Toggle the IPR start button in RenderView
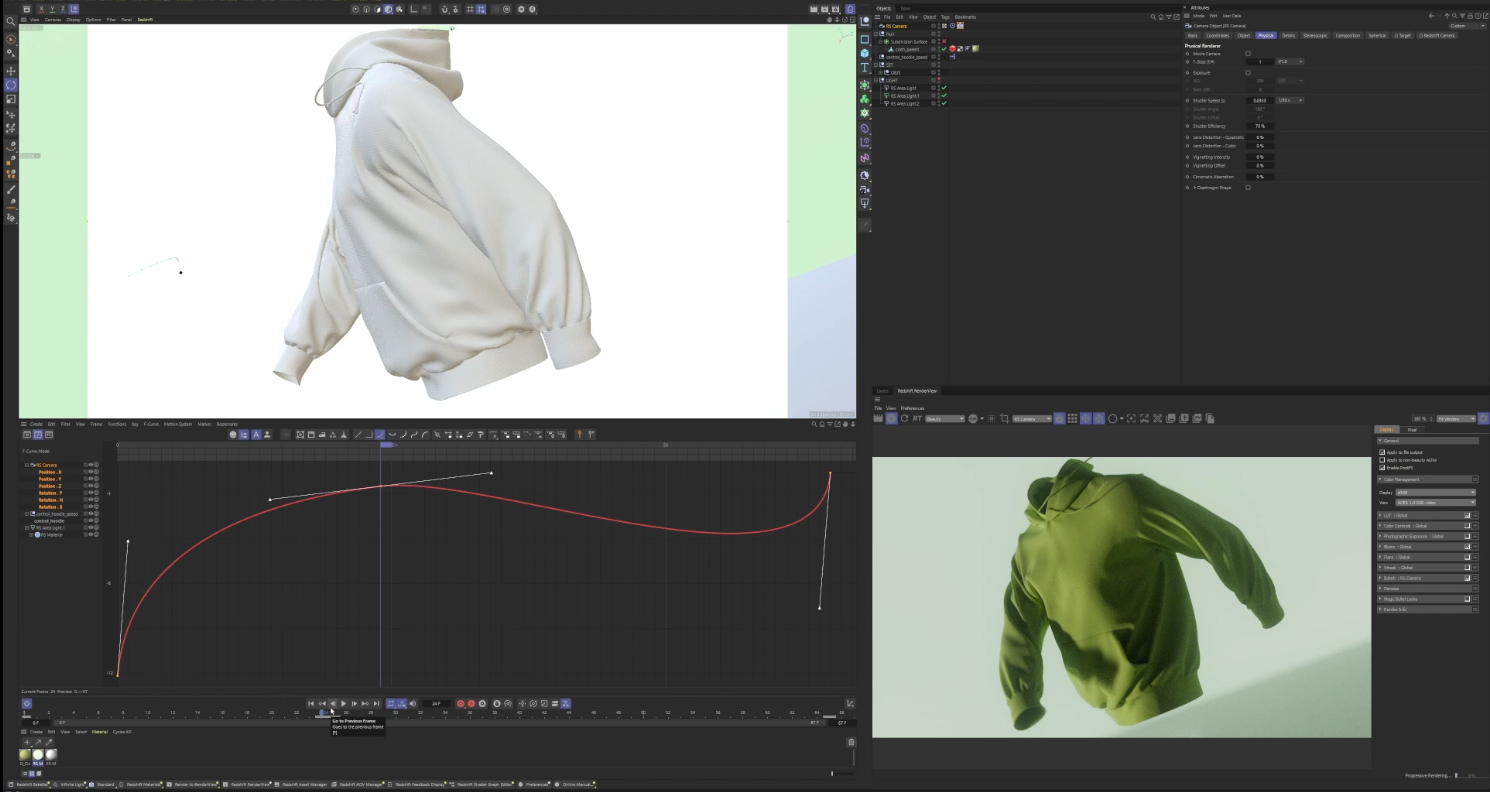This screenshot has width=1490, height=792. (891, 418)
